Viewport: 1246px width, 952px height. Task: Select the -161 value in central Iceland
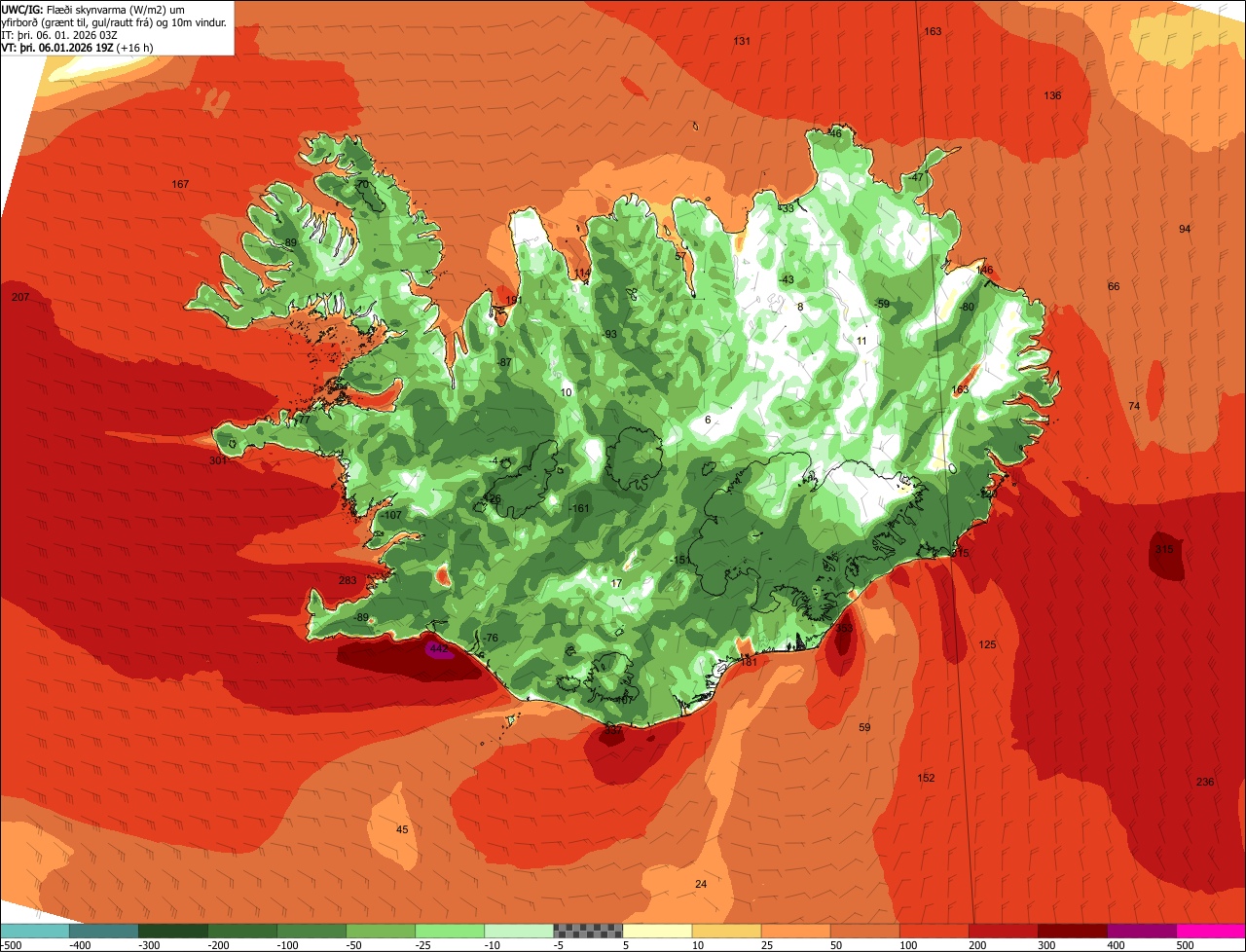click(580, 508)
